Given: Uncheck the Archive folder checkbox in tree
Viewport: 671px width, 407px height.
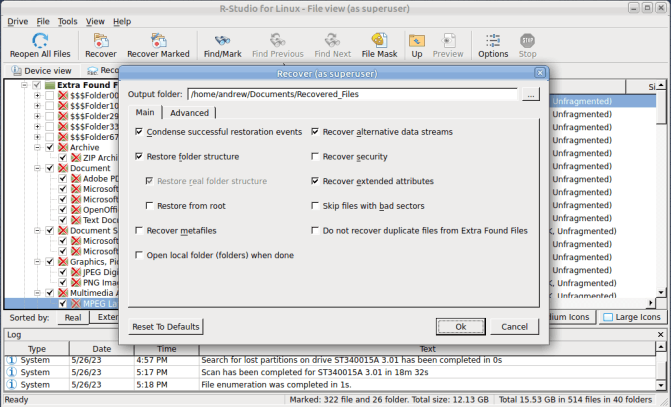Looking at the screenshot, I should tap(50, 147).
